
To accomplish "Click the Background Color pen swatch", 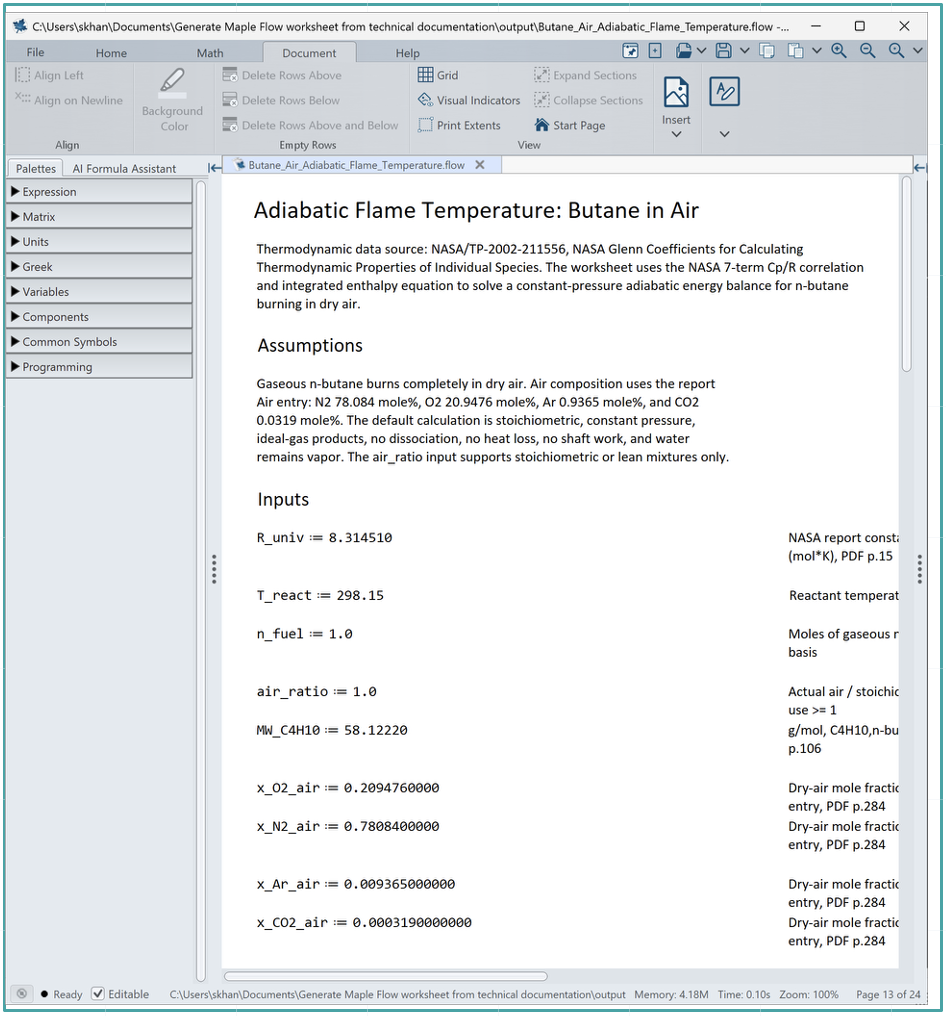I will (172, 82).
